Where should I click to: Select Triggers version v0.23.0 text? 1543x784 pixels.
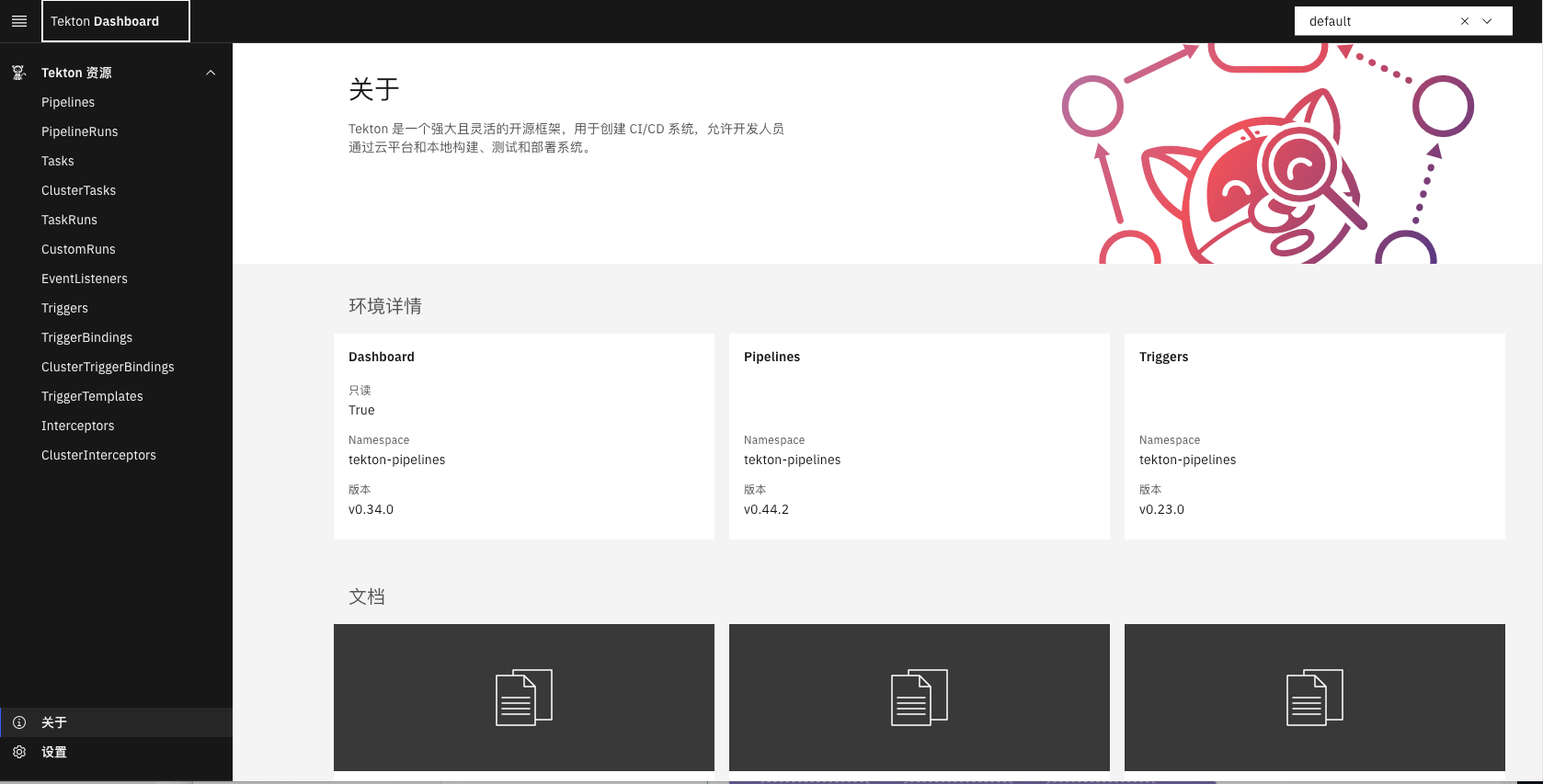pyautogui.click(x=1161, y=509)
